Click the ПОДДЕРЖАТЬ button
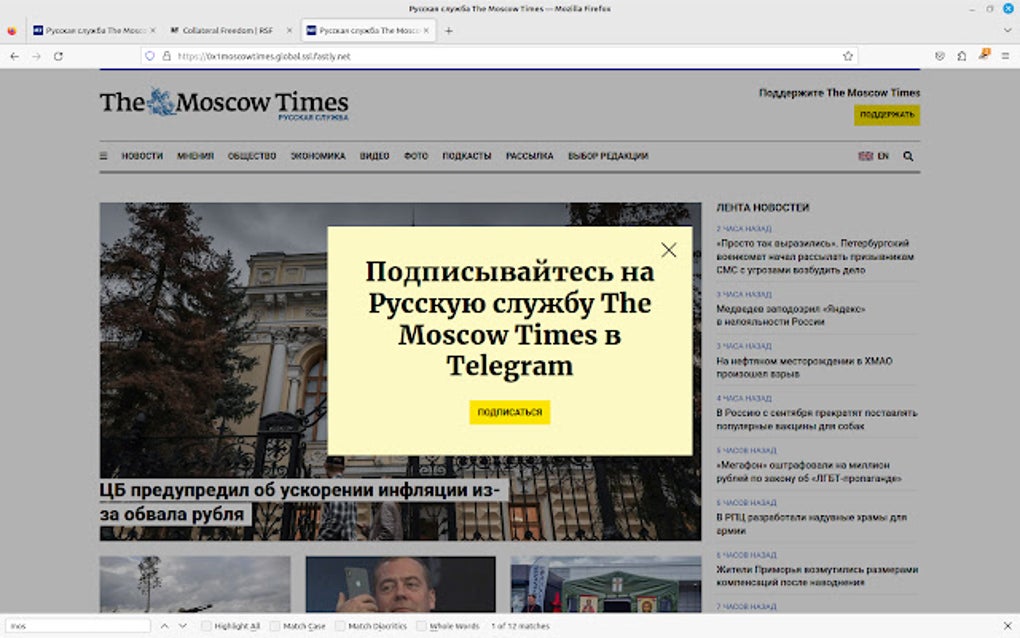 click(x=889, y=115)
